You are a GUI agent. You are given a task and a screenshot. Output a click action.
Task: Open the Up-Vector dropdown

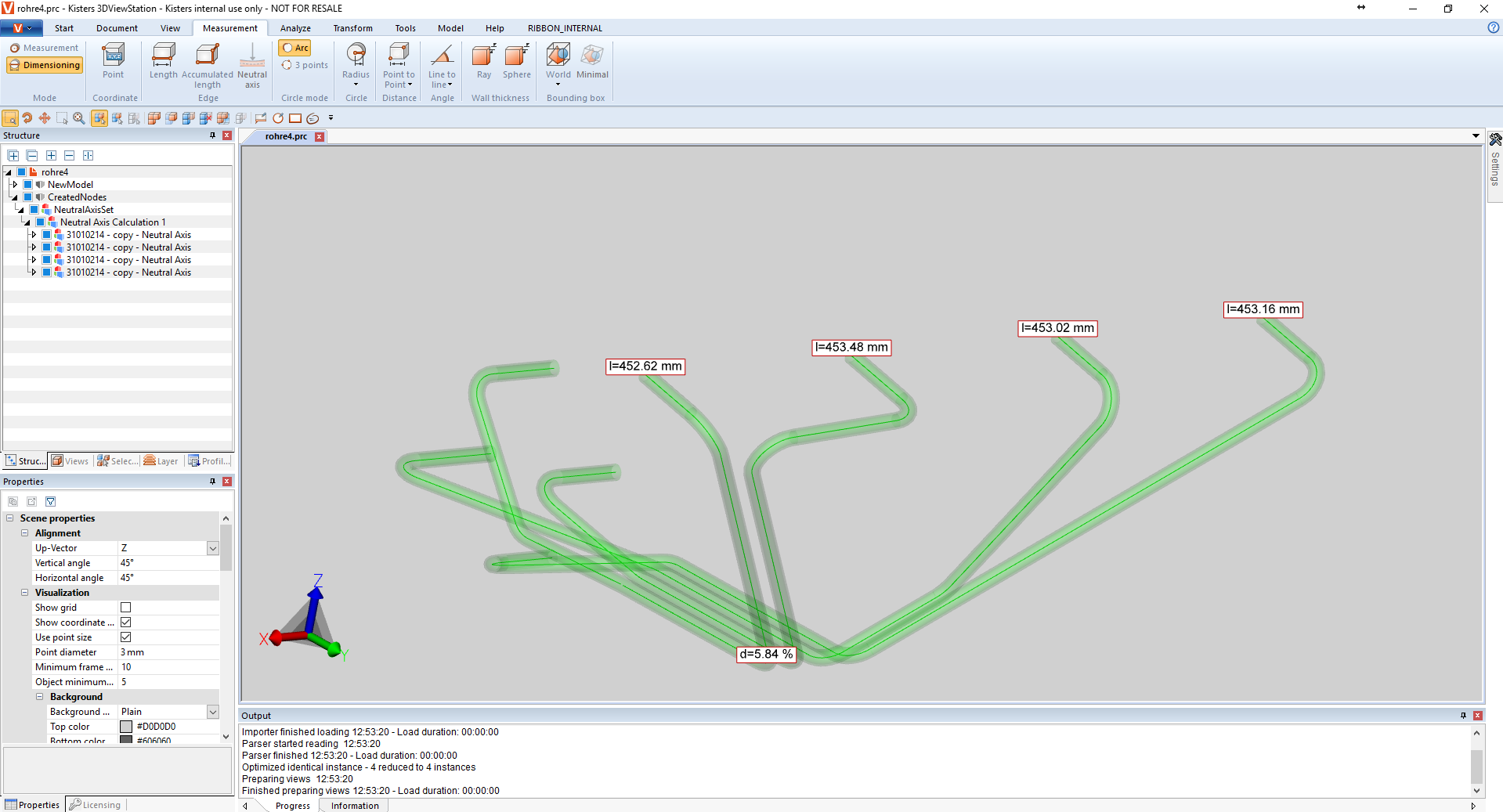click(x=212, y=548)
